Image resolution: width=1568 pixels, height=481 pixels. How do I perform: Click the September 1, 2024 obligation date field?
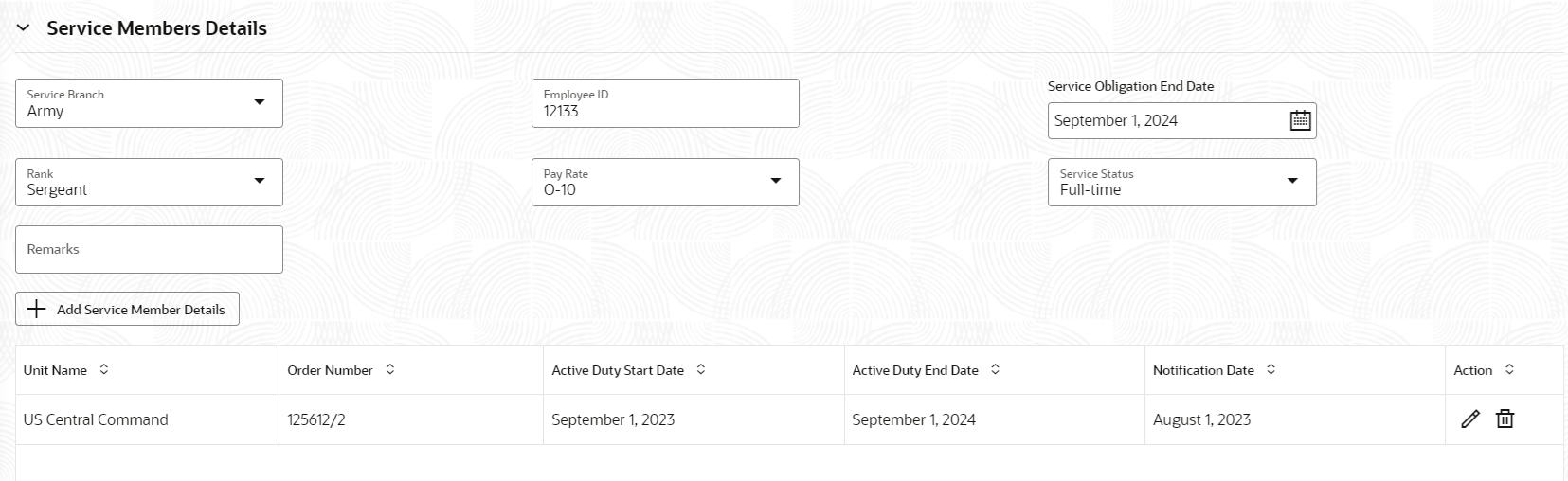(x=1168, y=120)
